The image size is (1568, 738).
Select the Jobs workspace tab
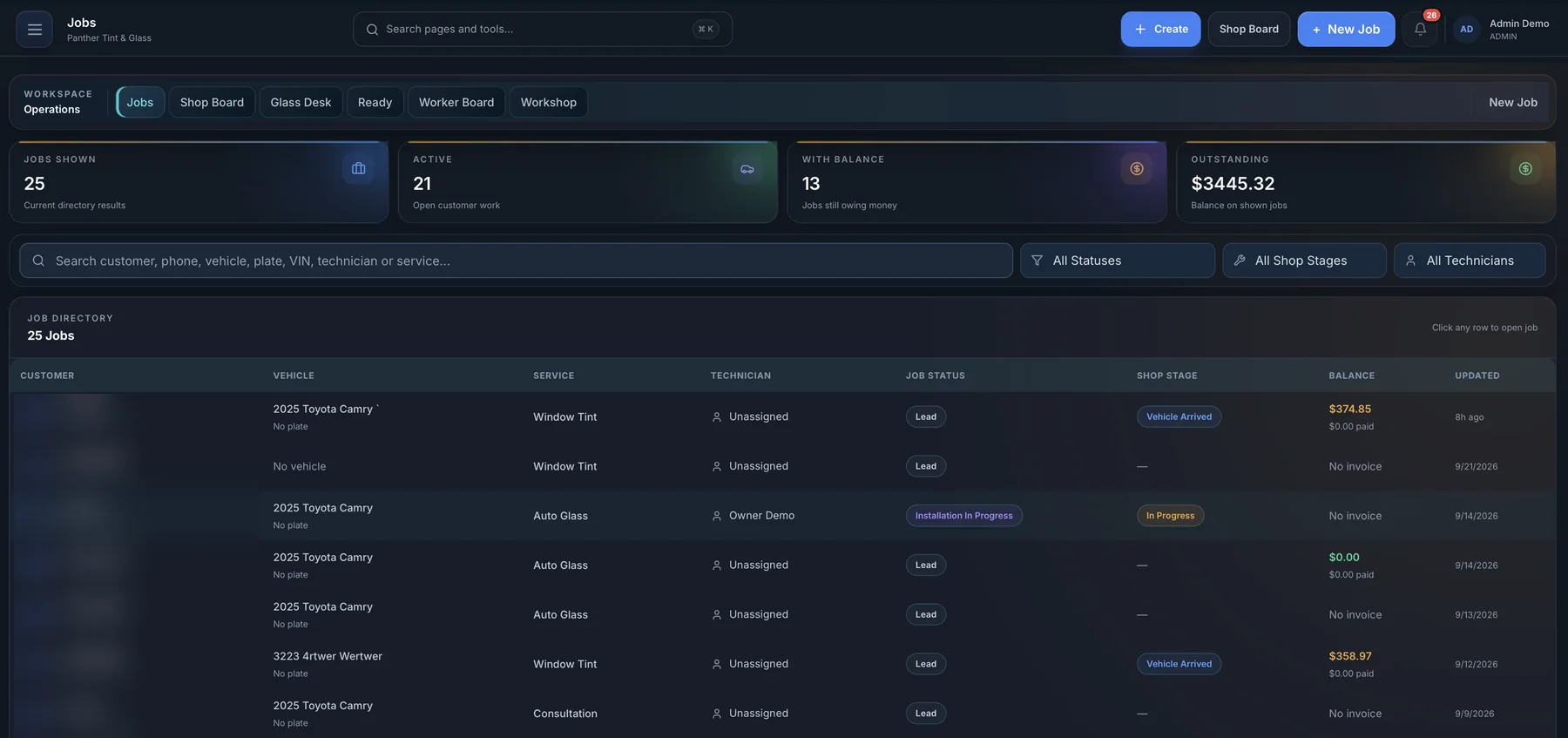(140, 102)
